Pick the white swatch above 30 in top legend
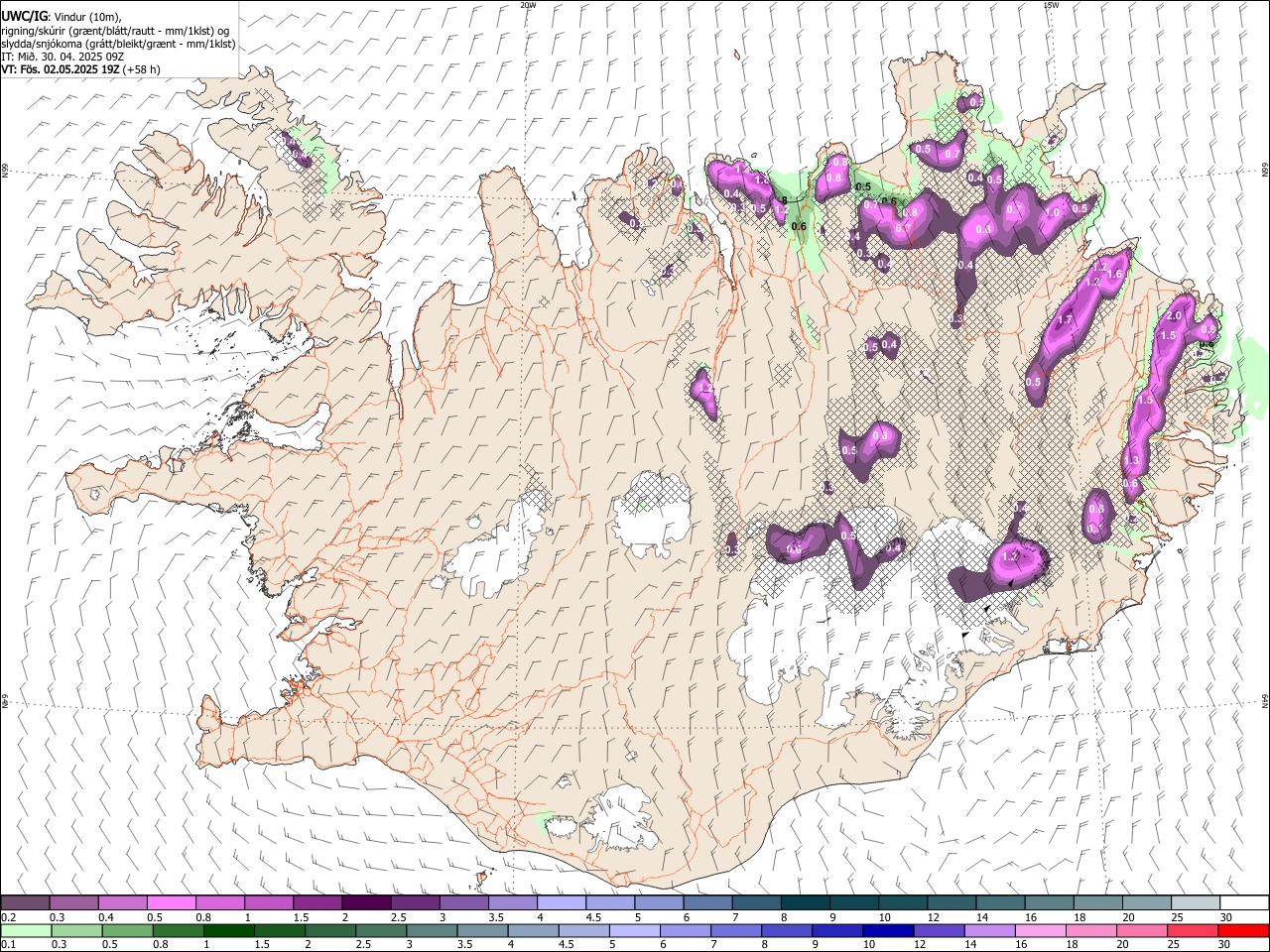1270x952 pixels. click(1244, 902)
